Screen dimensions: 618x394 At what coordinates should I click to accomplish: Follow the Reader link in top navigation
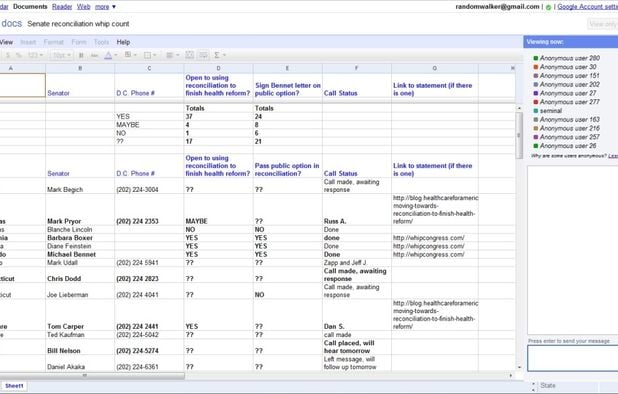pyautogui.click(x=62, y=7)
